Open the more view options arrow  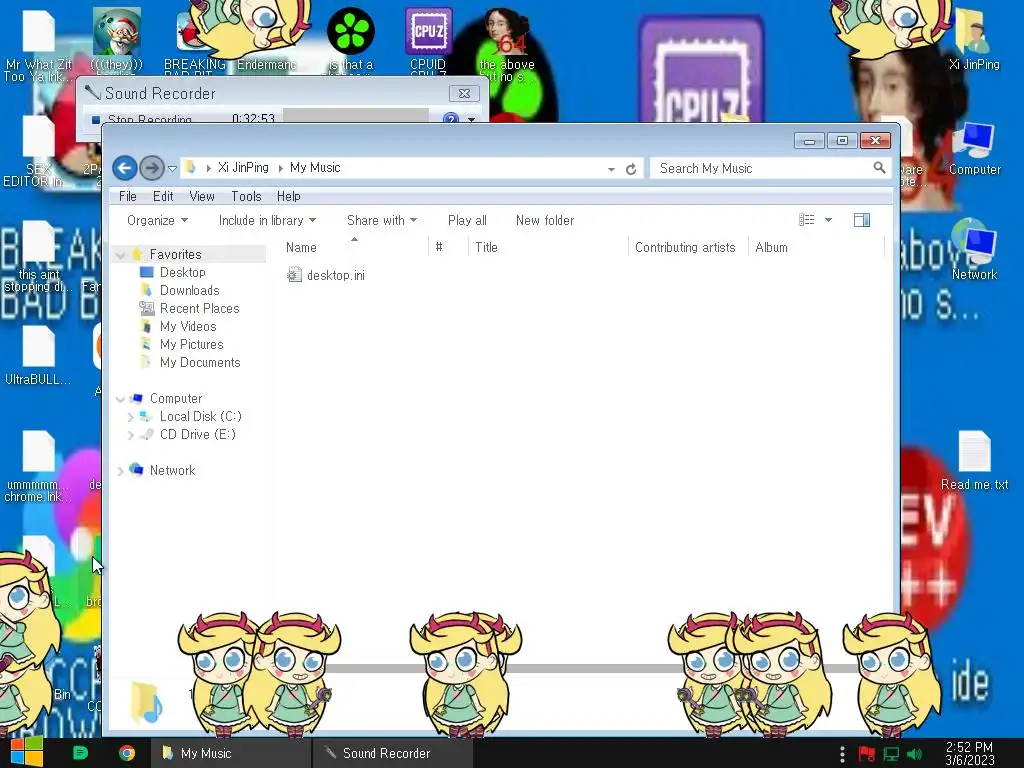(x=828, y=220)
